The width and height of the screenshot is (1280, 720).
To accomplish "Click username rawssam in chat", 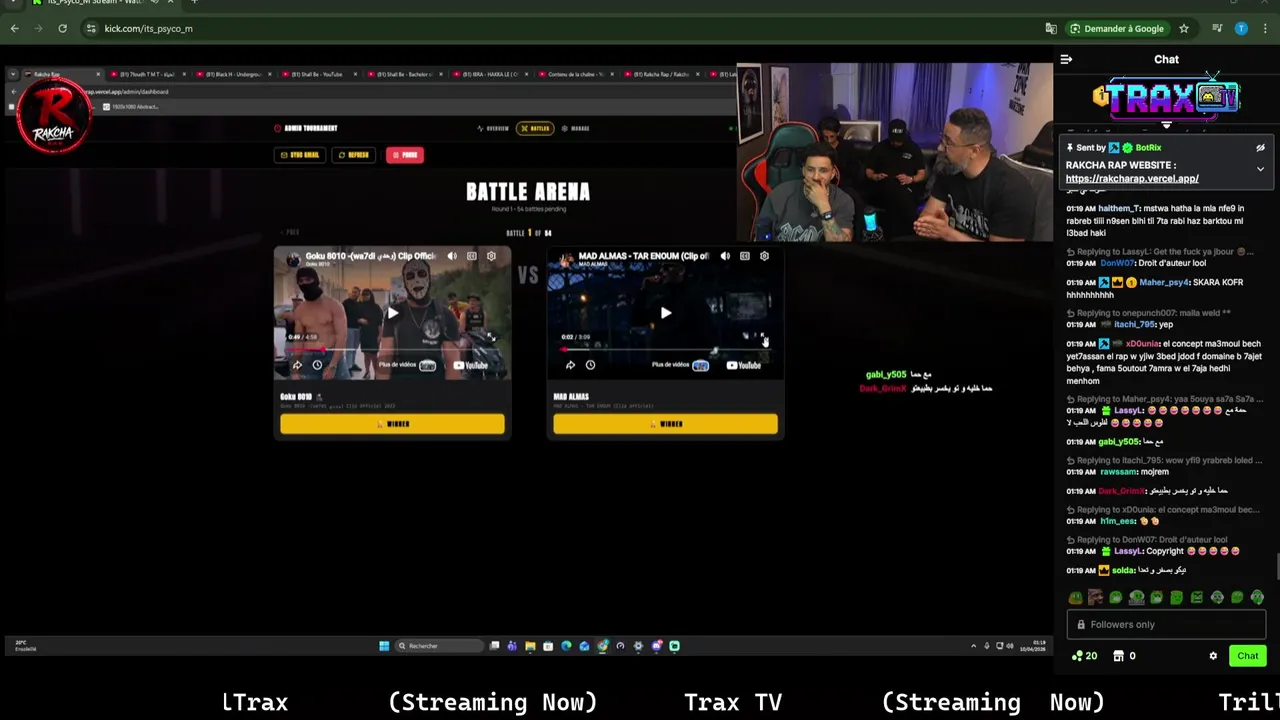I will click(1118, 472).
